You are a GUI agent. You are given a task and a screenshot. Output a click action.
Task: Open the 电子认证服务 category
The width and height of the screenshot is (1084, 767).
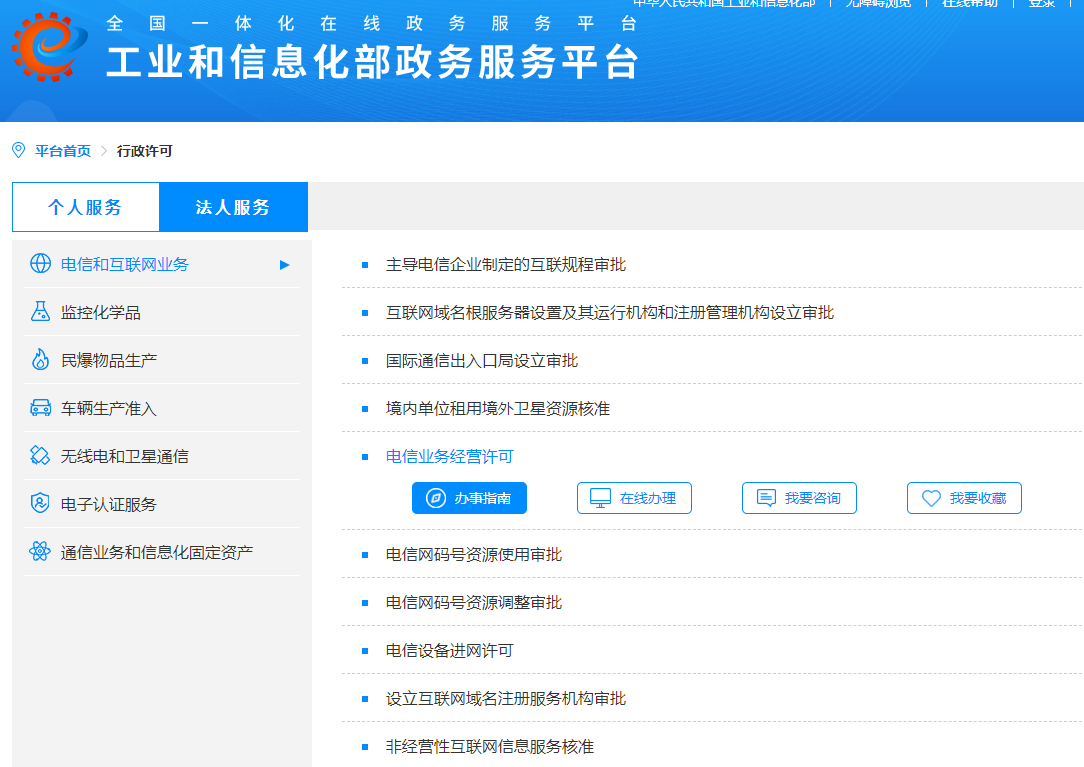point(162,503)
